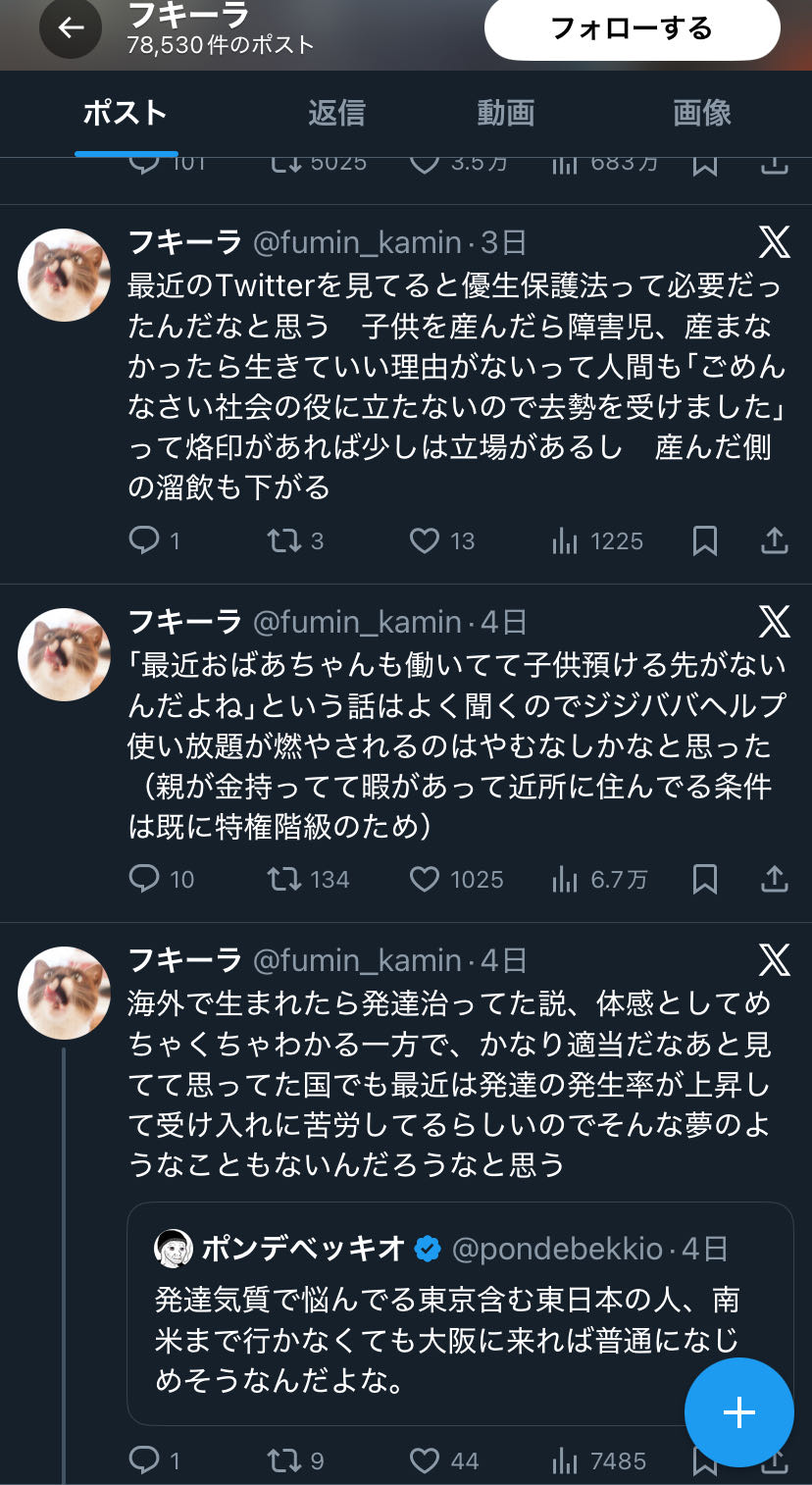
Task: Tap the Grok icon on the おばあちゃん post
Action: point(774,622)
